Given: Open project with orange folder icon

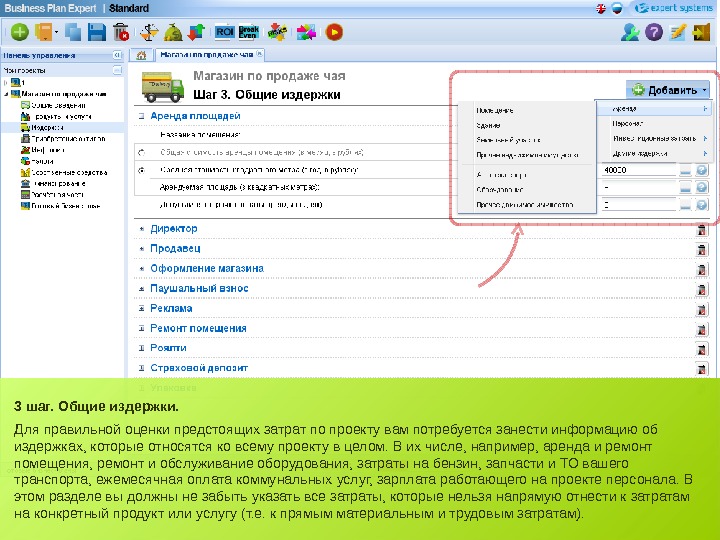Looking at the screenshot, I should pos(44,32).
